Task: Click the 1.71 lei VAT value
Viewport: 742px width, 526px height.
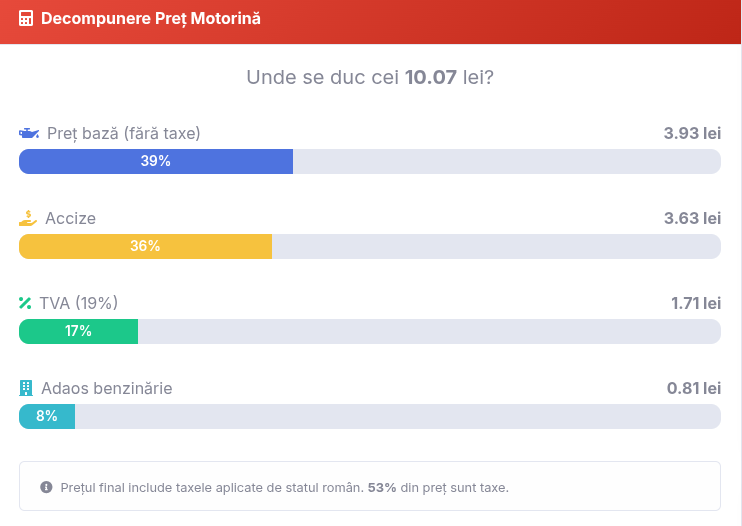Action: point(696,303)
